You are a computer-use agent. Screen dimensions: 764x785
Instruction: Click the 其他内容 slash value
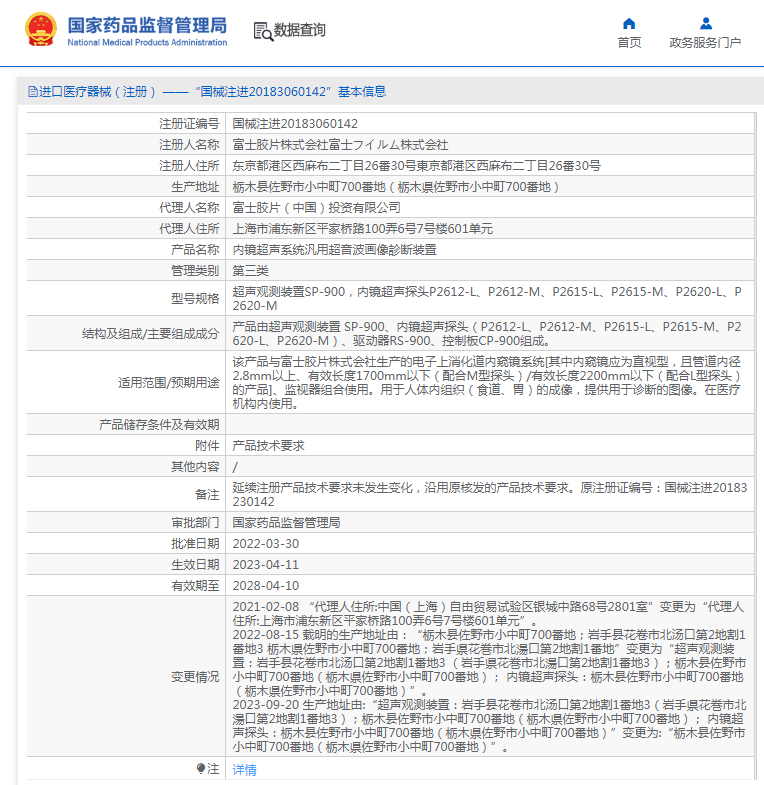point(235,467)
